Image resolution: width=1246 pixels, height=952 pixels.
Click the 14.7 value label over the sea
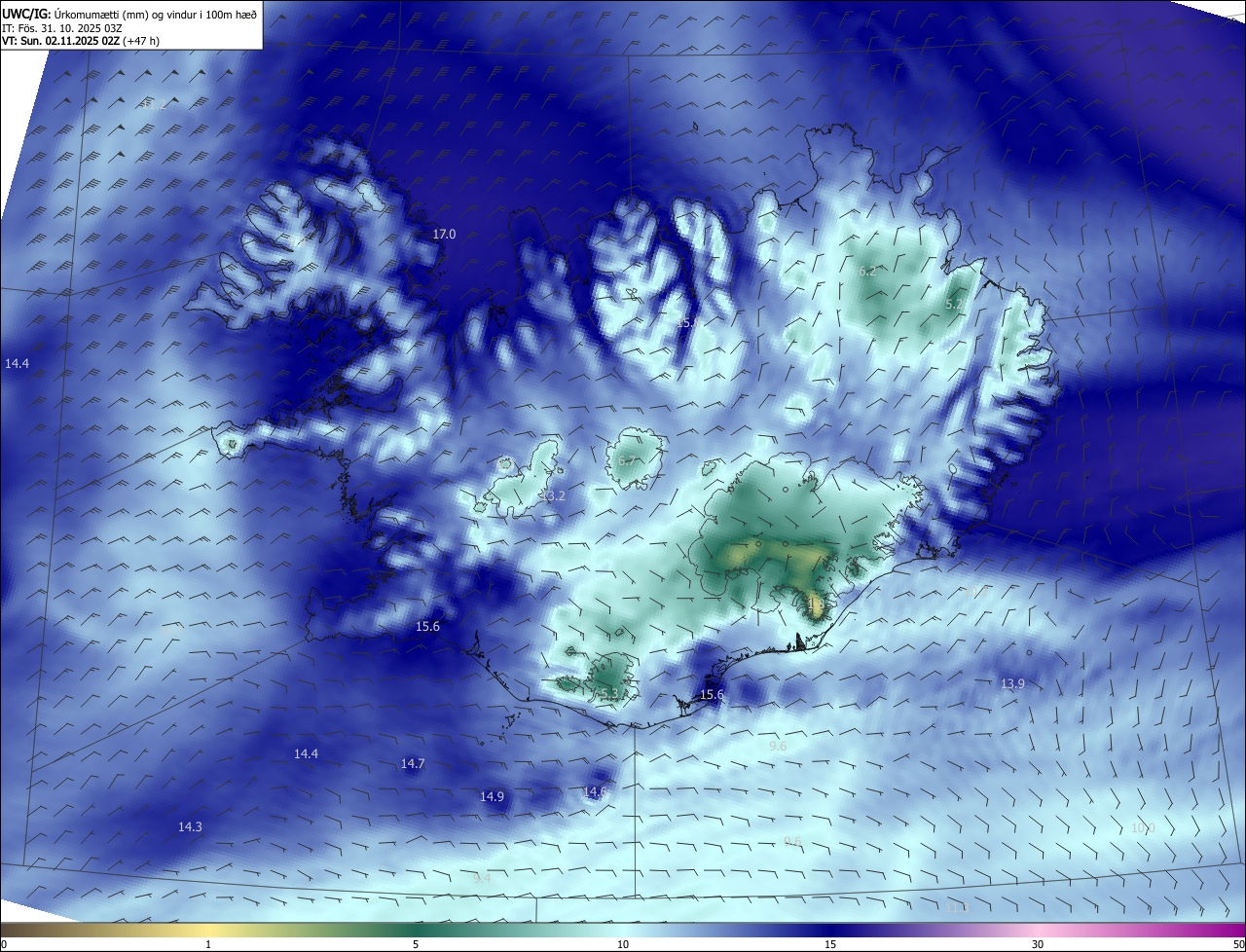pos(413,764)
